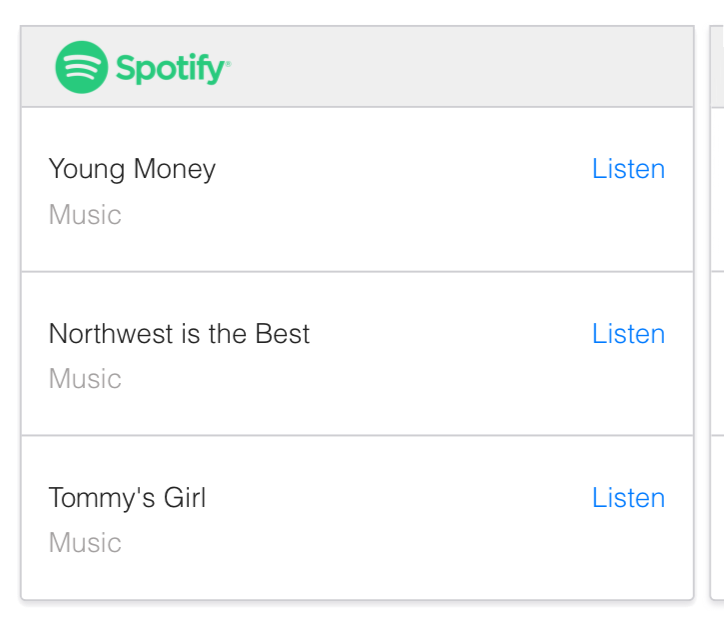Screen dimensions: 725x639
Task: Click Music label under Northwest is the Best
Action: (85, 379)
